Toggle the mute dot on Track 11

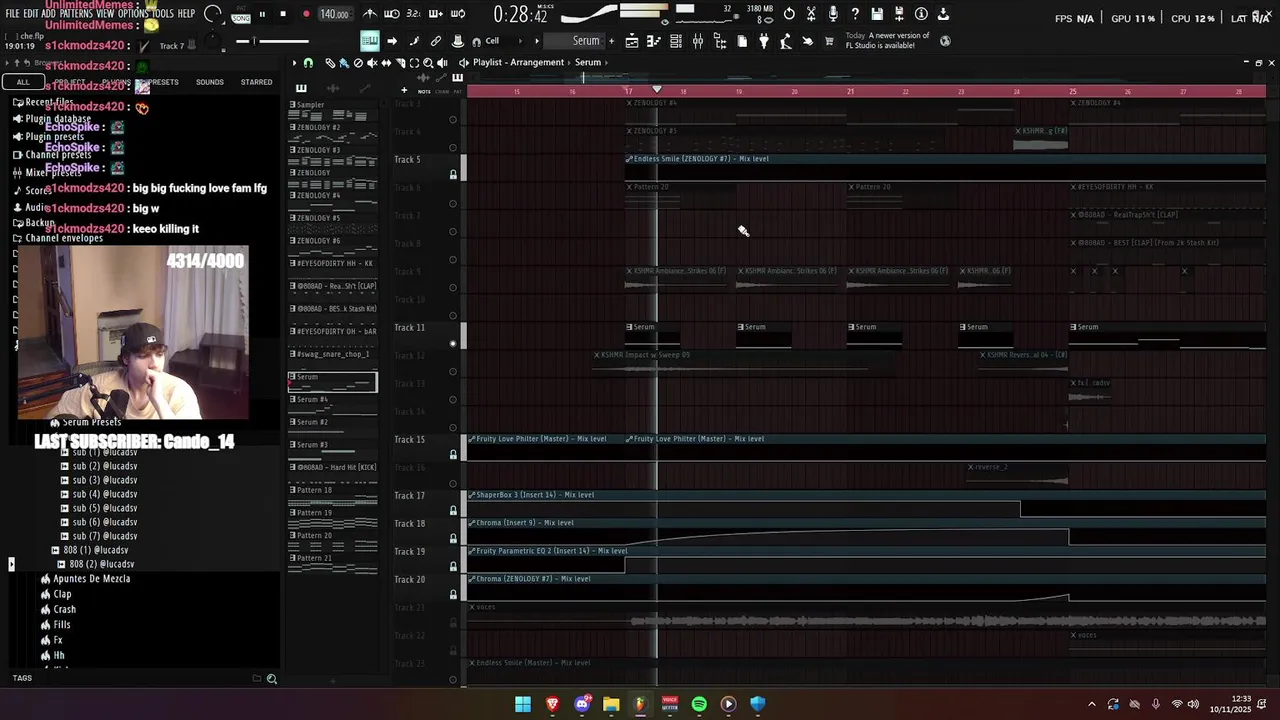pos(453,343)
